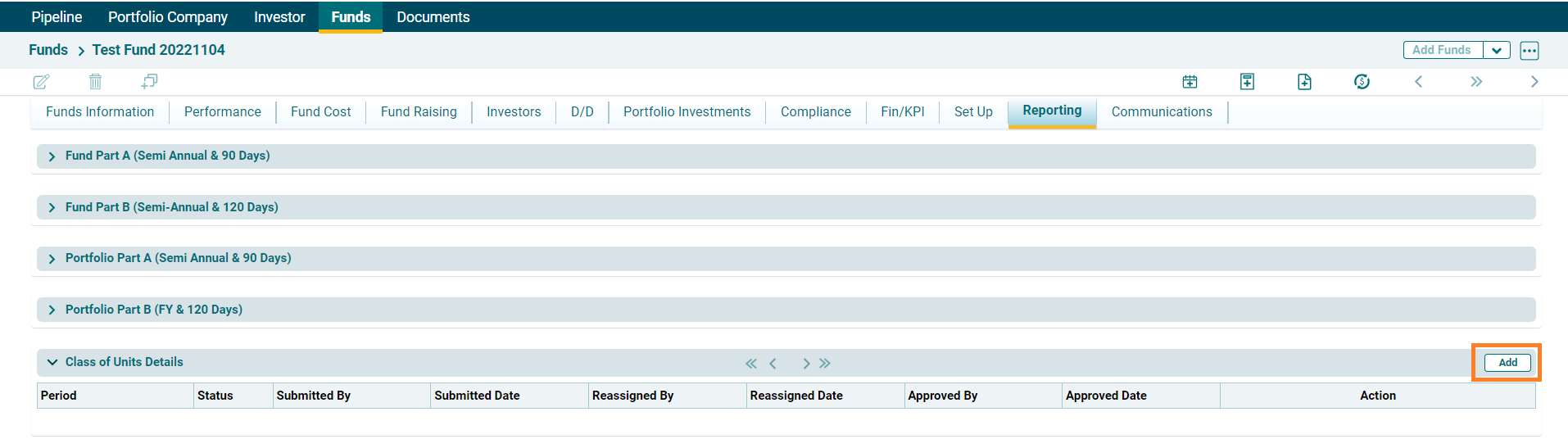Open the Add Funds dropdown arrow
The width and height of the screenshot is (1568, 439).
(1497, 51)
